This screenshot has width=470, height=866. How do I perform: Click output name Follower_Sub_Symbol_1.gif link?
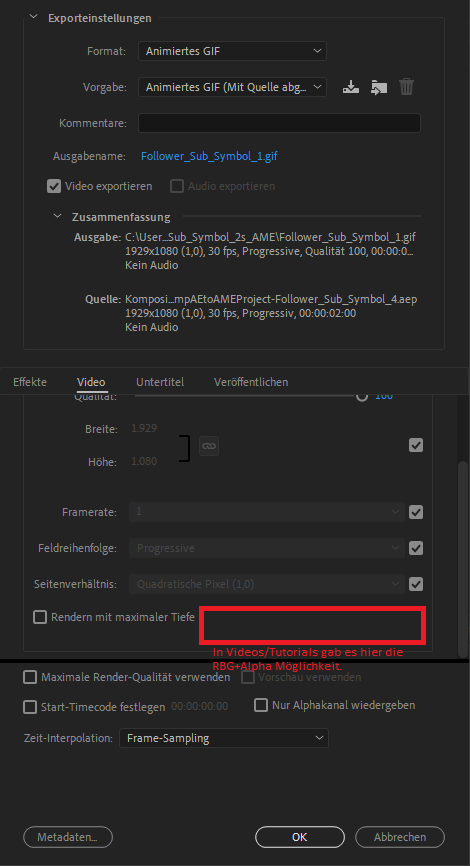click(209, 156)
